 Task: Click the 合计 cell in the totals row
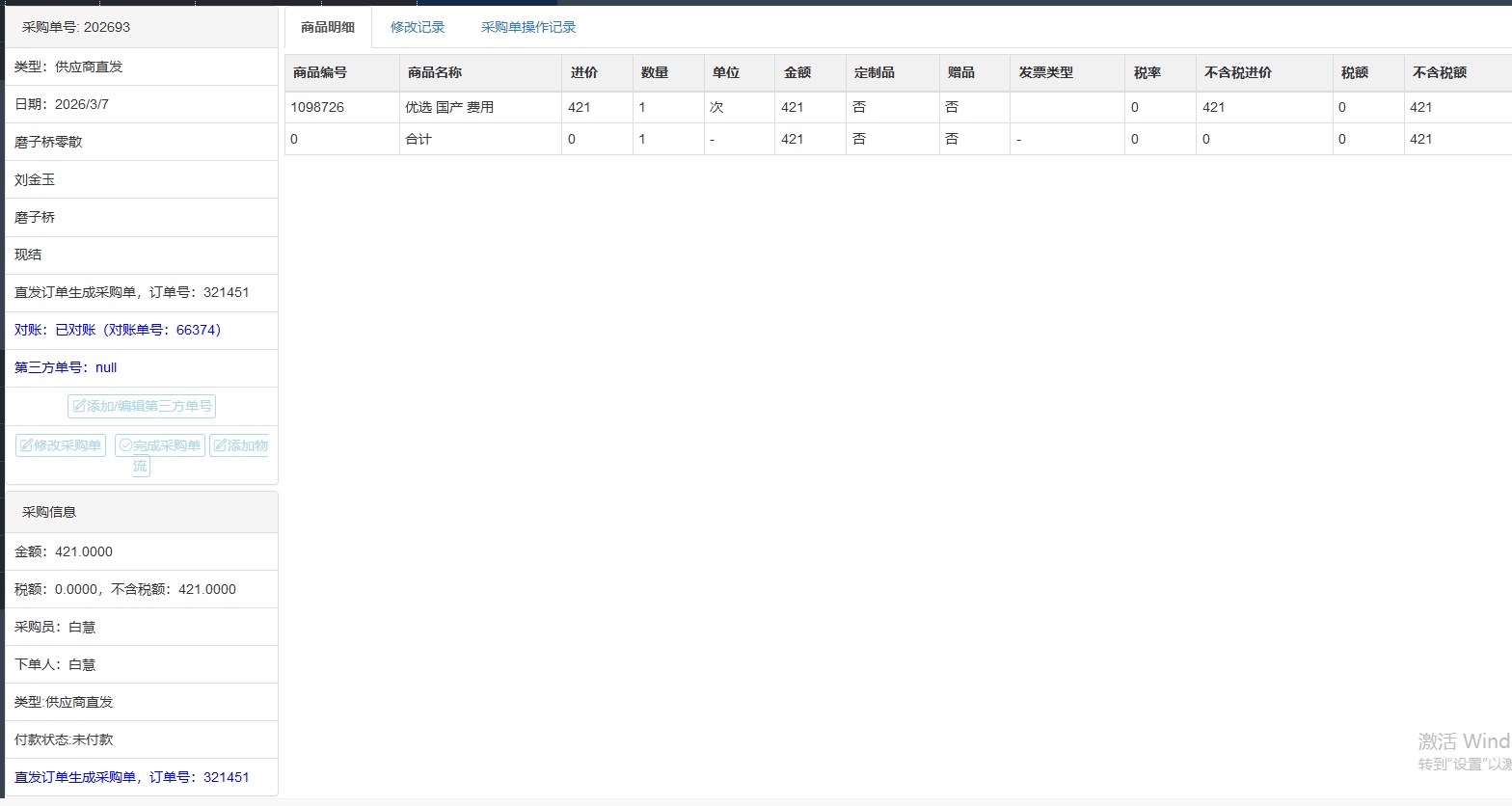tap(418, 139)
